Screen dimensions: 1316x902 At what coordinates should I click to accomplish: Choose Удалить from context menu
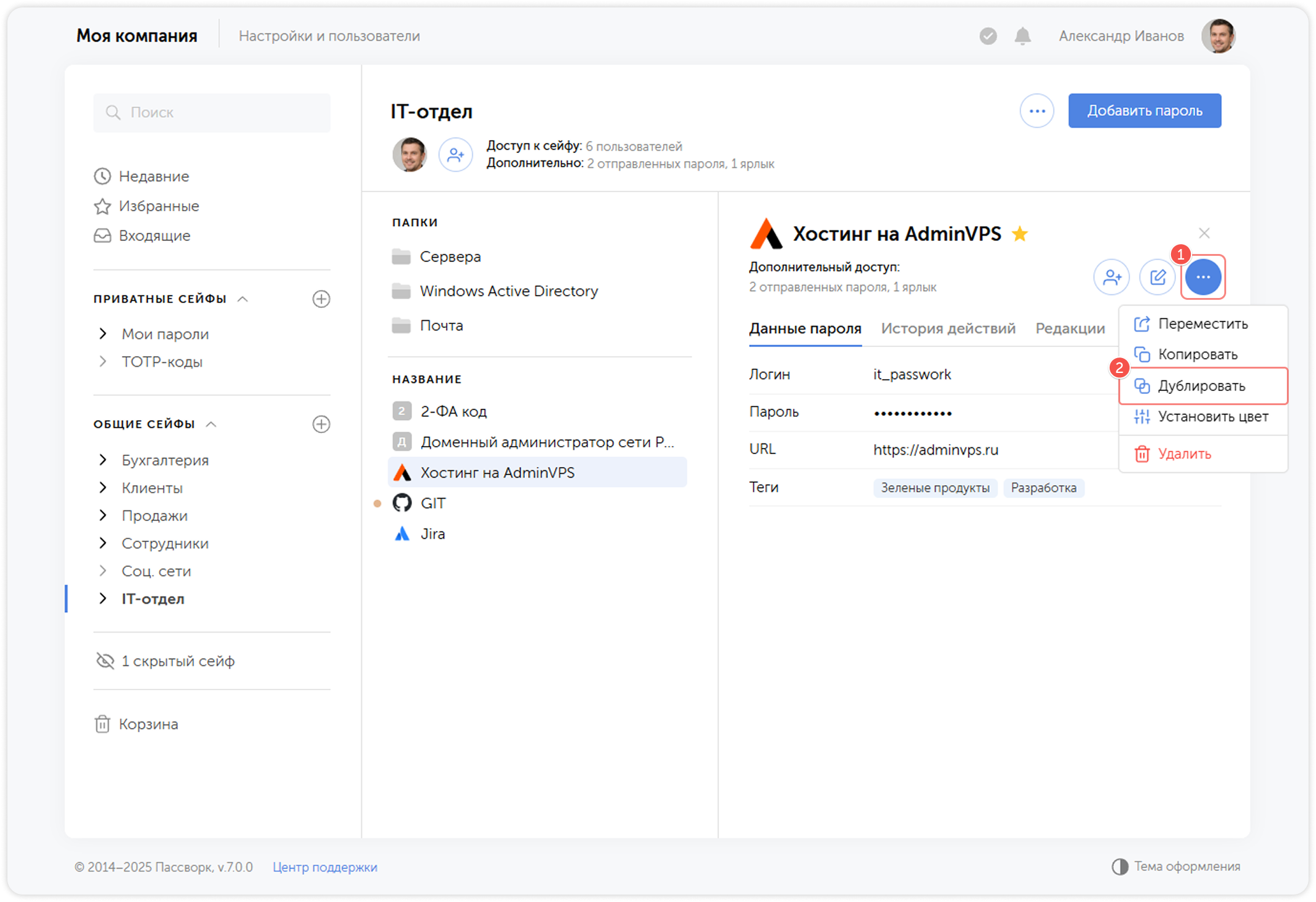pos(1203,454)
